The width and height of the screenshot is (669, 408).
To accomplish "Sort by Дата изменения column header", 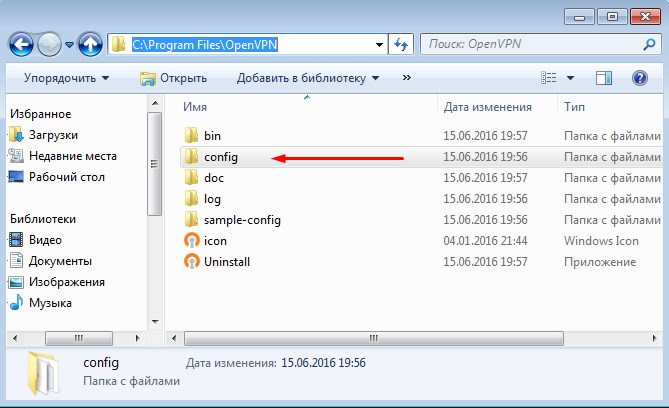I will pyautogui.click(x=487, y=107).
